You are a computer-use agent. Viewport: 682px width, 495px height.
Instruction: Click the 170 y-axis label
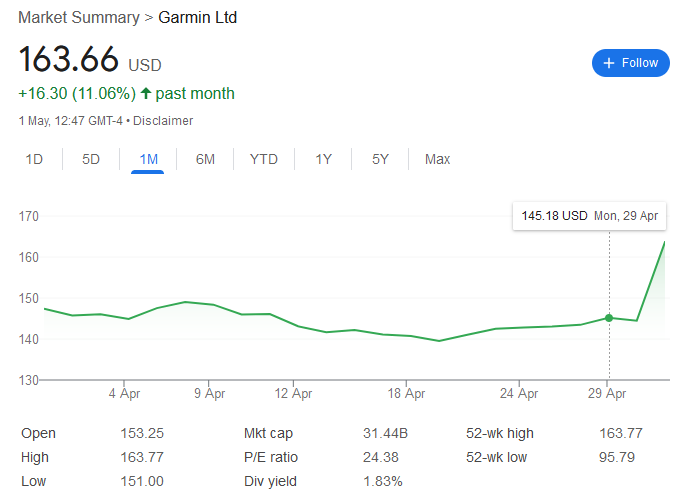29,216
